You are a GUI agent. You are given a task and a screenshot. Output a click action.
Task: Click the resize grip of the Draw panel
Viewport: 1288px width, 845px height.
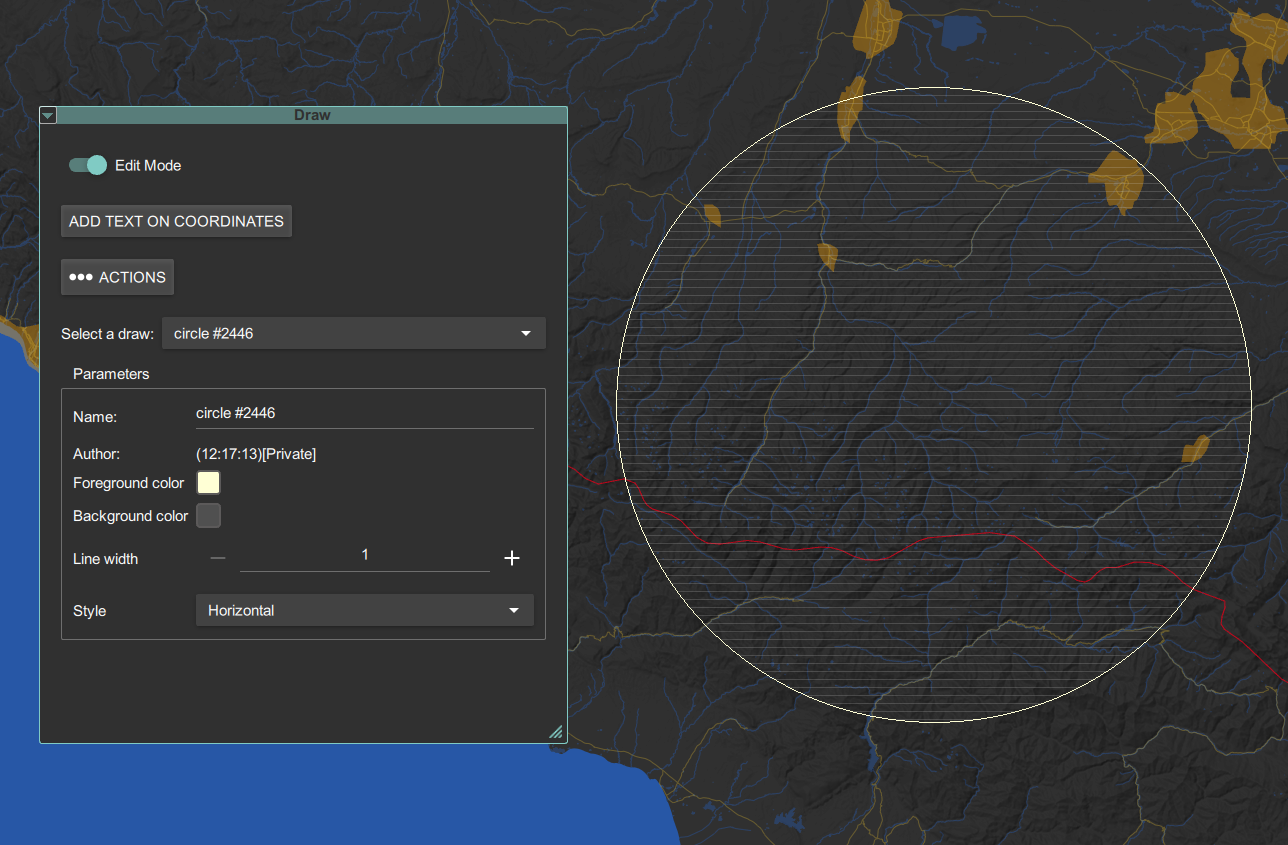point(556,732)
